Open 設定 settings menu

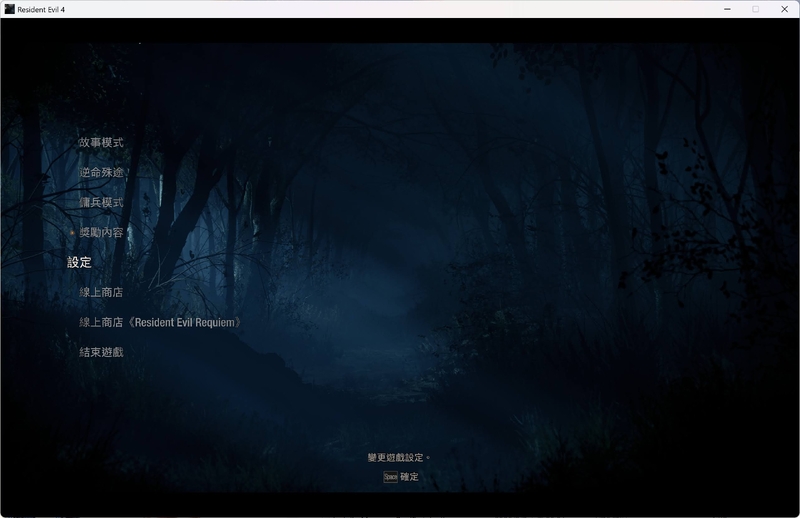[80, 262]
